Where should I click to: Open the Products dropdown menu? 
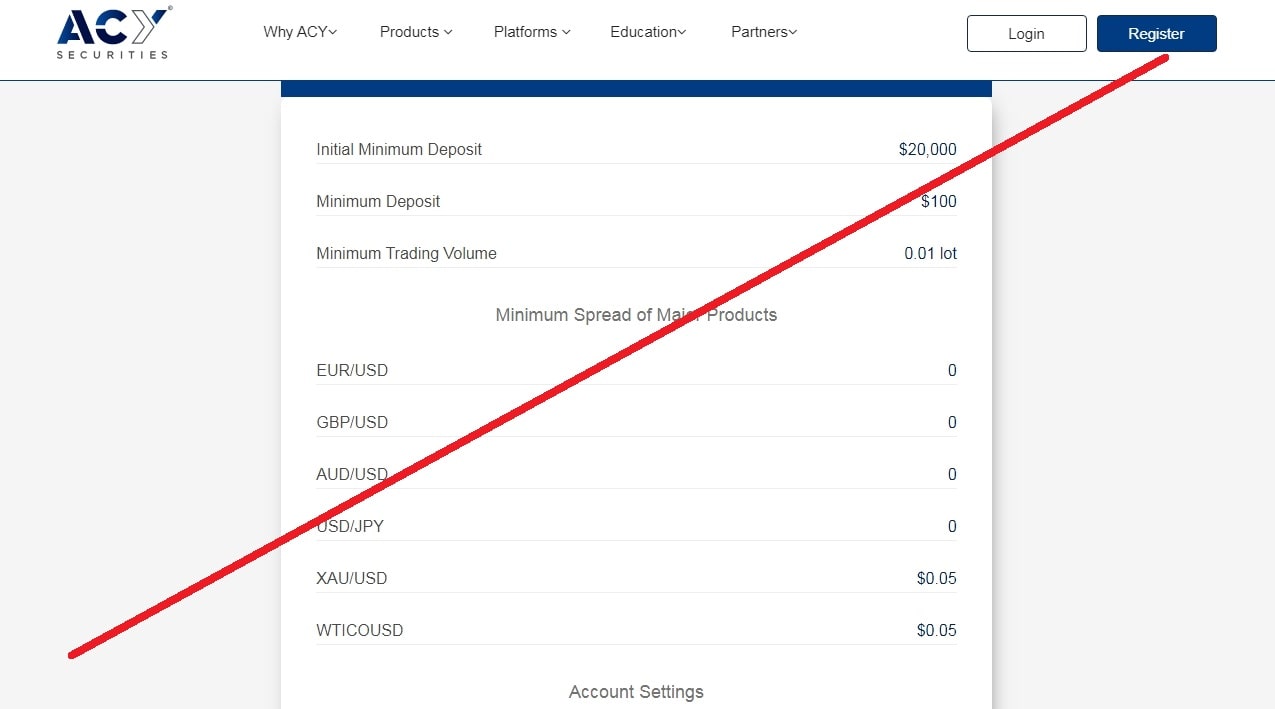tap(416, 32)
